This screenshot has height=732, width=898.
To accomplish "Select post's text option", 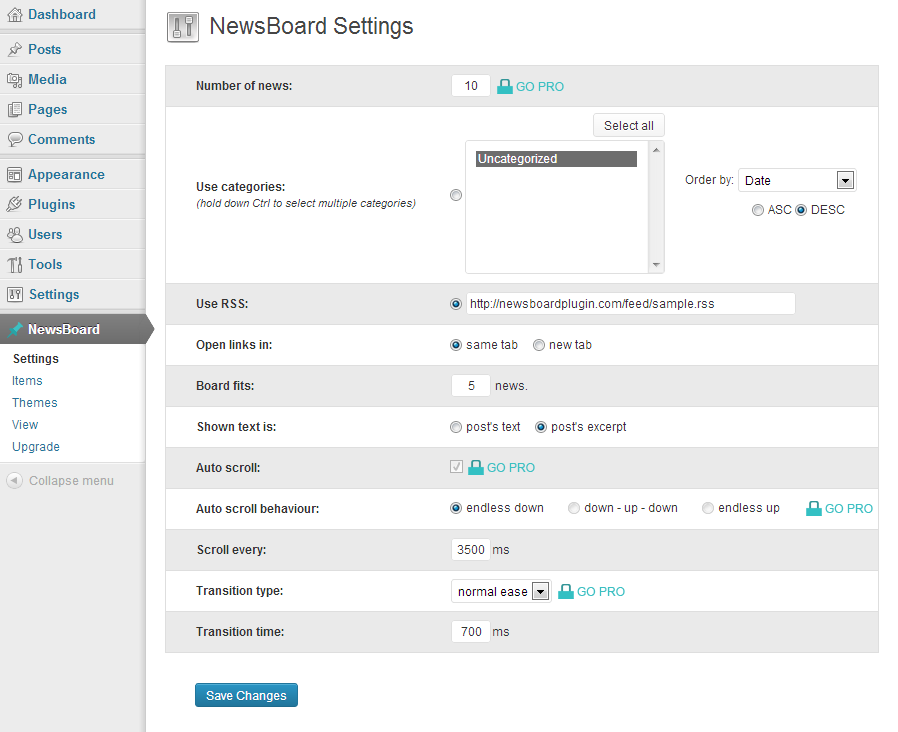I will pos(456,427).
